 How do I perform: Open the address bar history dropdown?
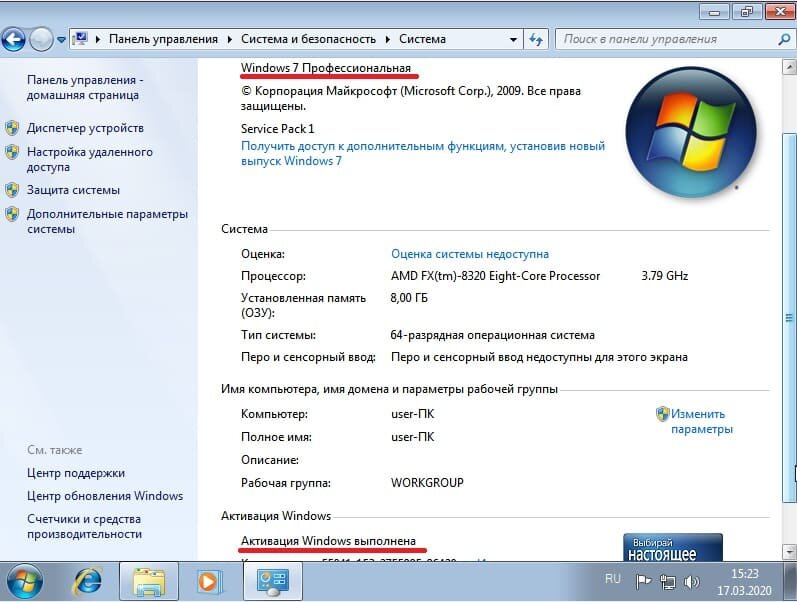[513, 39]
